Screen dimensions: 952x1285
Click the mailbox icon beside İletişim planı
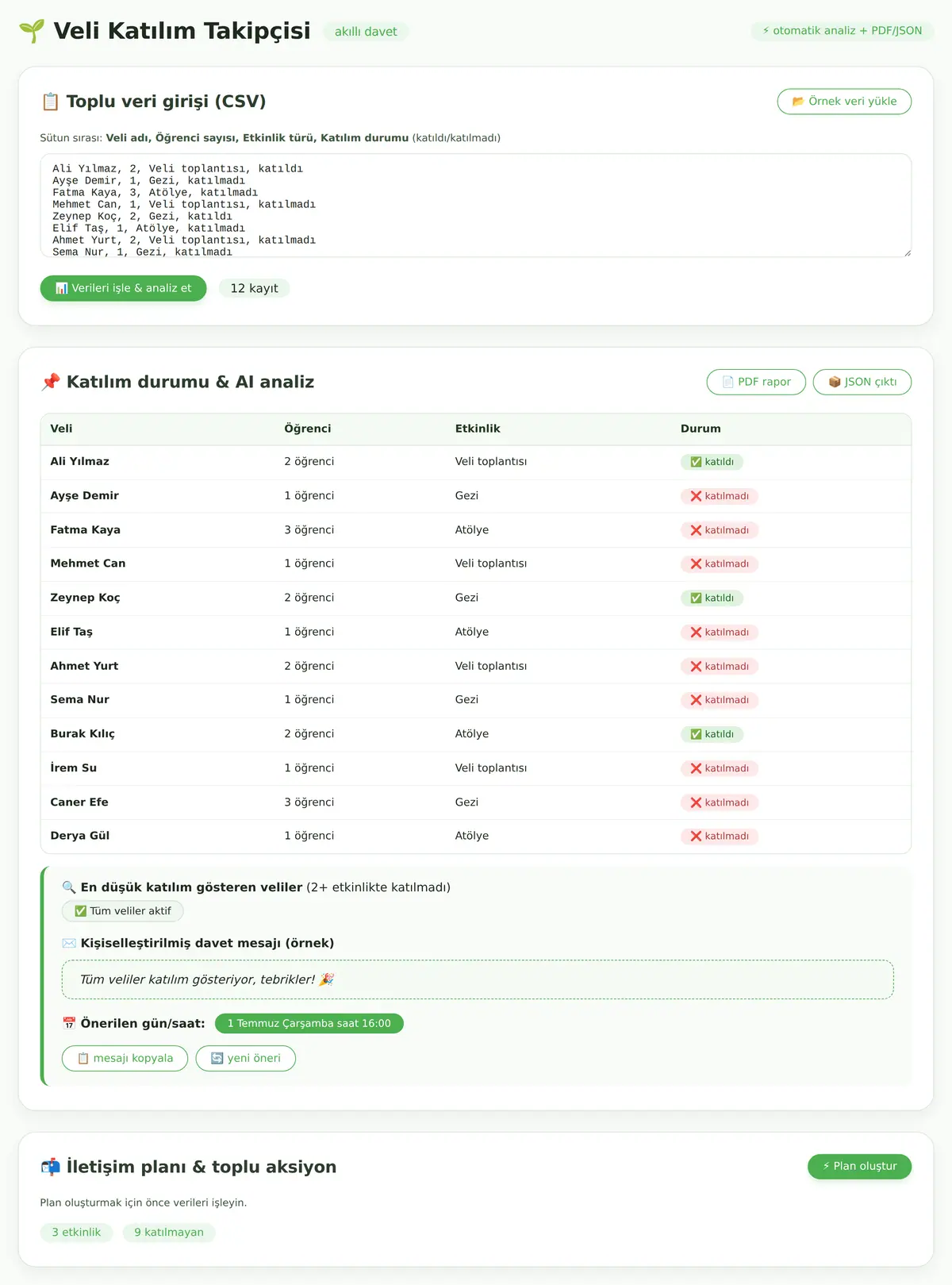pos(50,1167)
